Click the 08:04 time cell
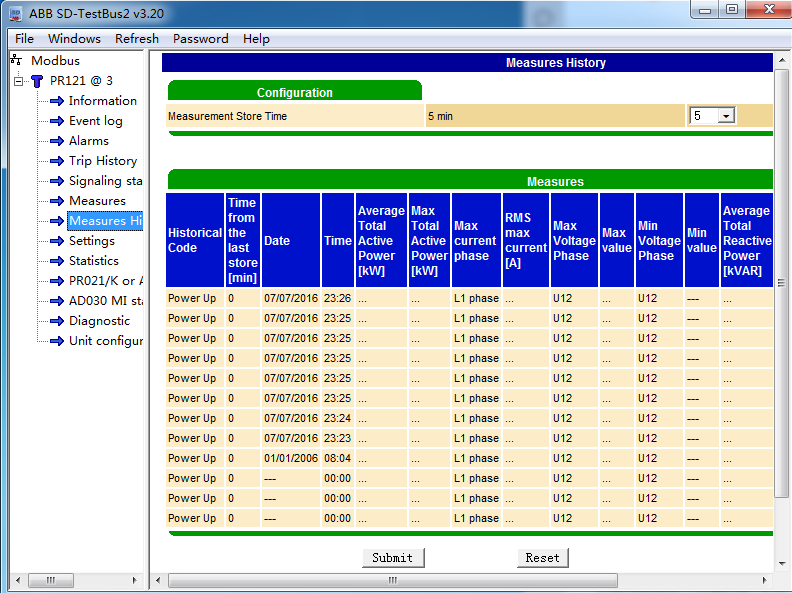The height and width of the screenshot is (593, 792). pyautogui.click(x=338, y=459)
